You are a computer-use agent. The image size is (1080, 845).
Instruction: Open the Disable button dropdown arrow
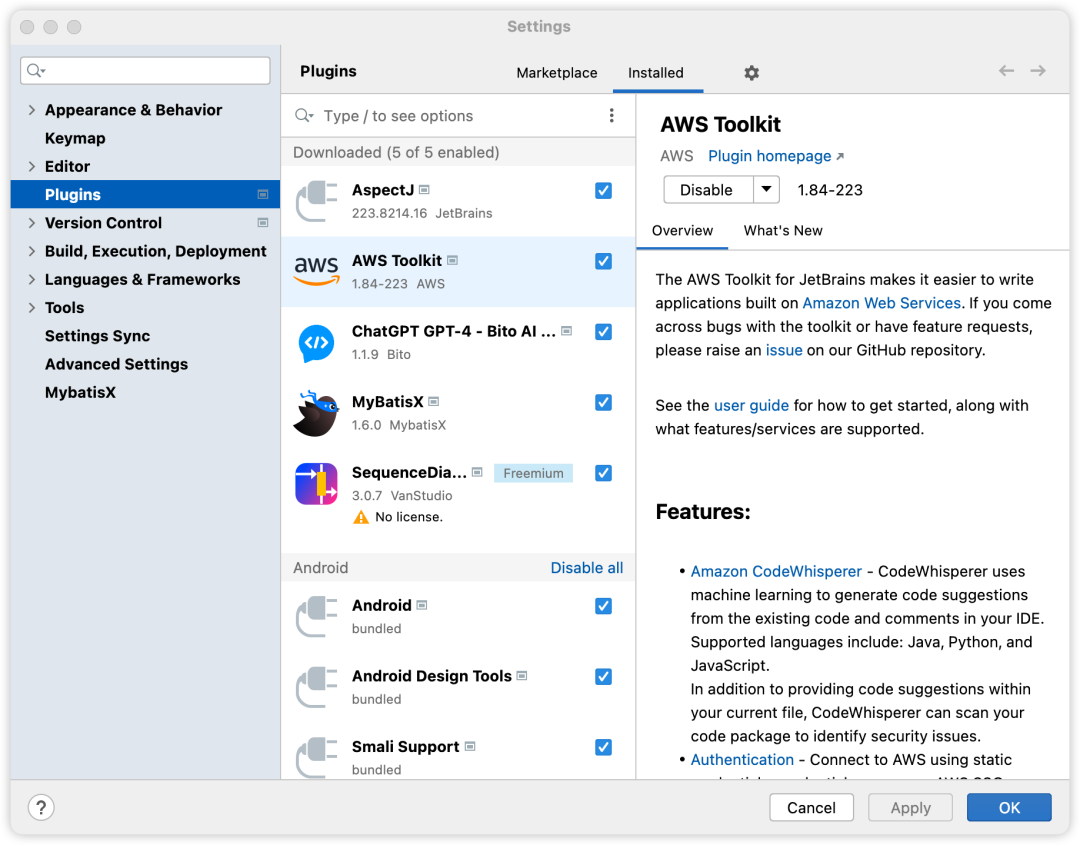[x=766, y=189]
